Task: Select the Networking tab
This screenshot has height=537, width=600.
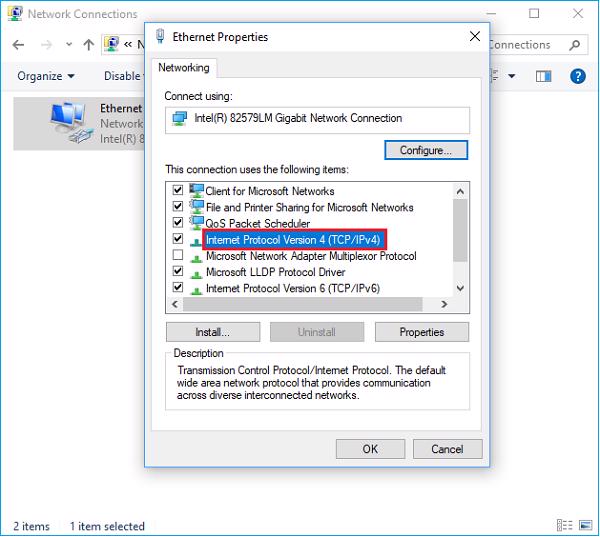Action: tap(184, 68)
